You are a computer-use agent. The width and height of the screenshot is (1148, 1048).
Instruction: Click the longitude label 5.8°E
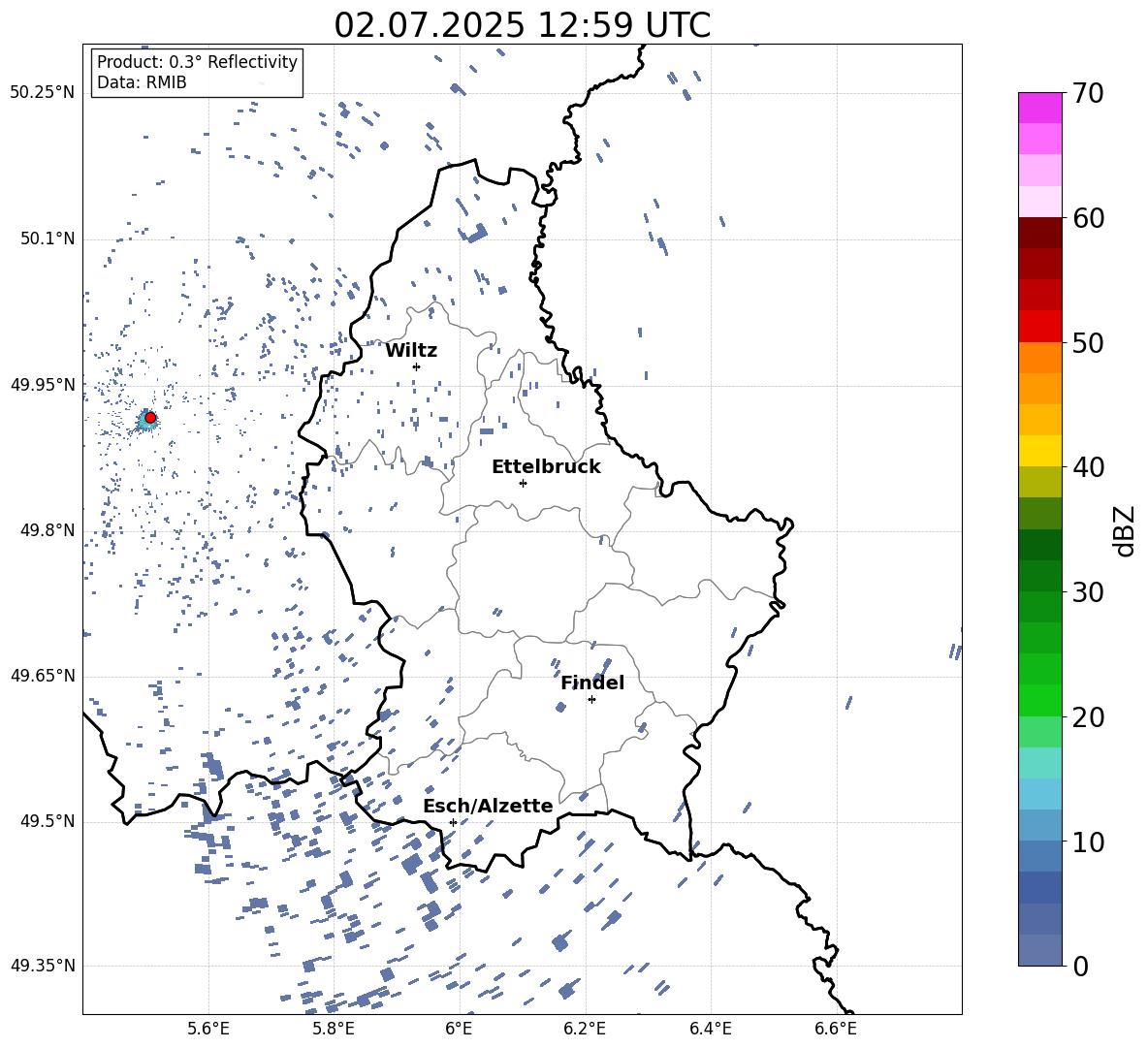pyautogui.click(x=334, y=1029)
